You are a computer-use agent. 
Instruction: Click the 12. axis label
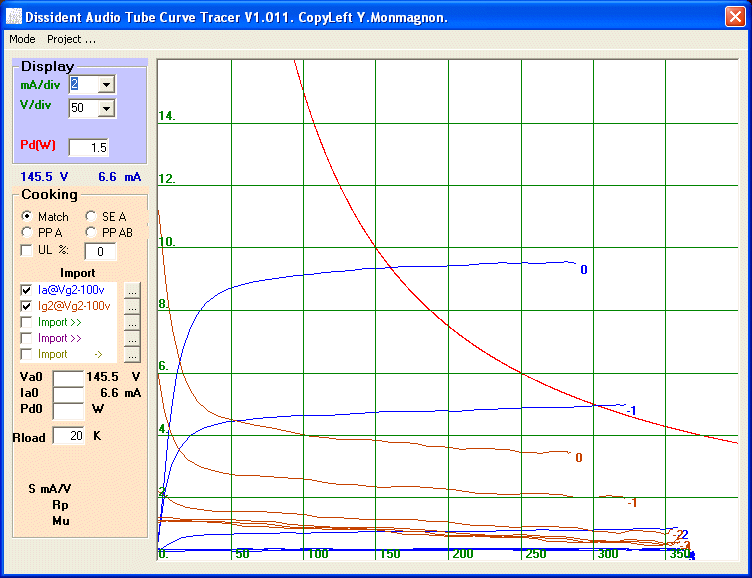coord(167,178)
